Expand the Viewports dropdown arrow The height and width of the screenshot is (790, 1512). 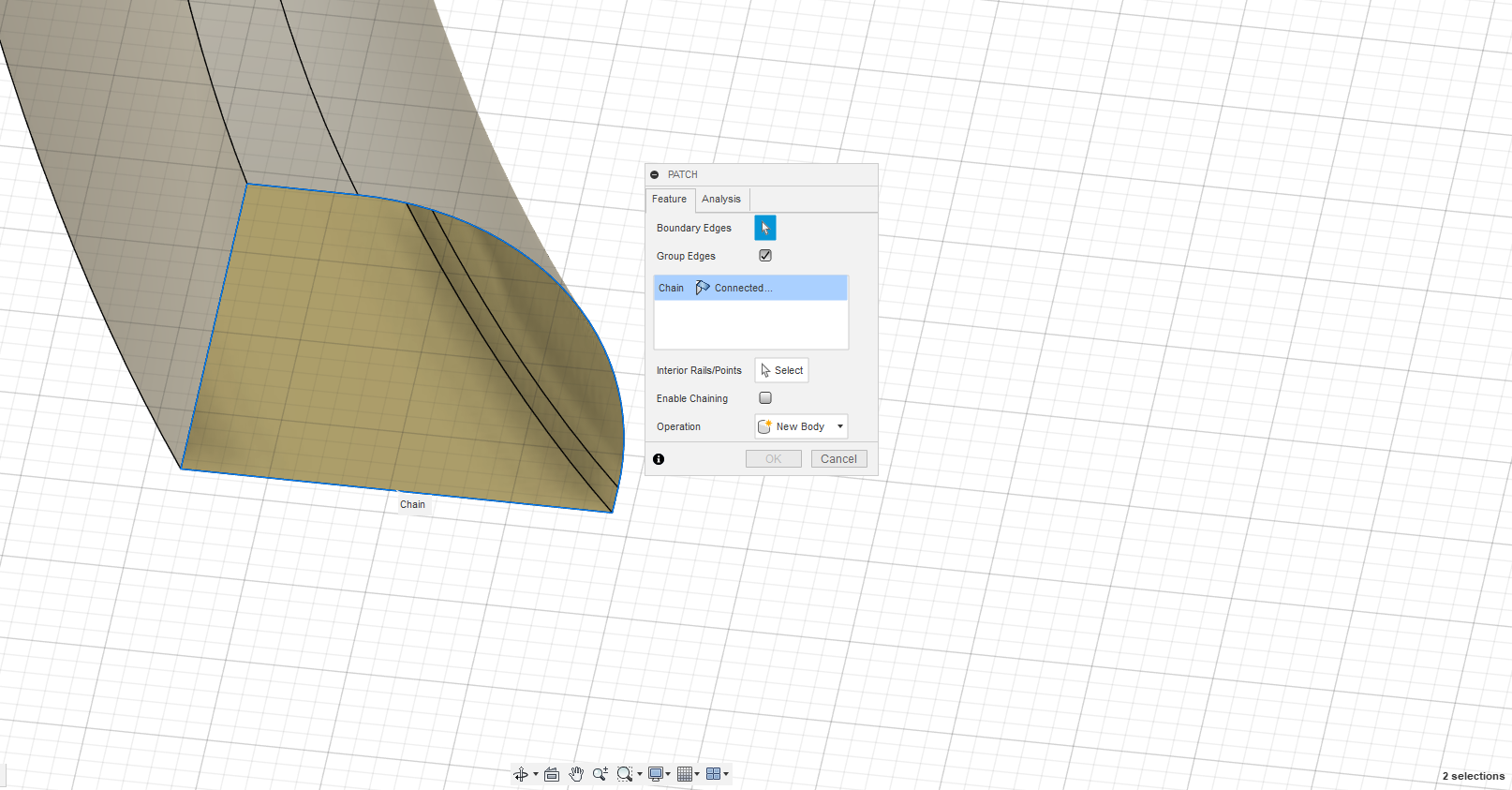click(726, 774)
